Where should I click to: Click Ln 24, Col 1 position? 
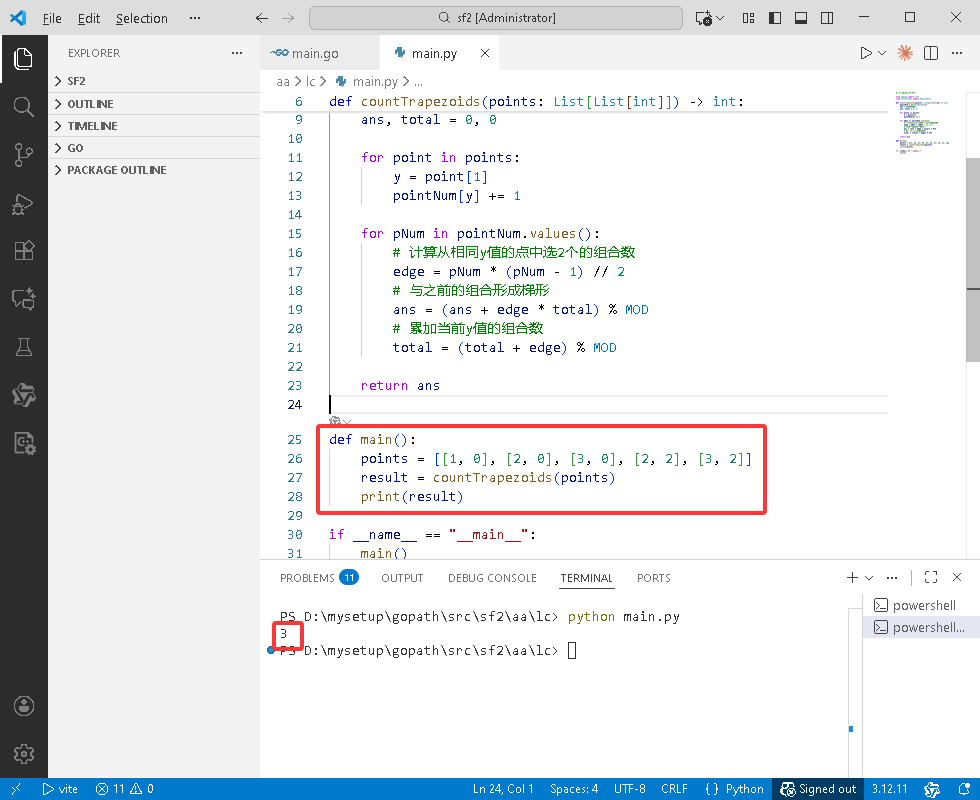pos(503,789)
